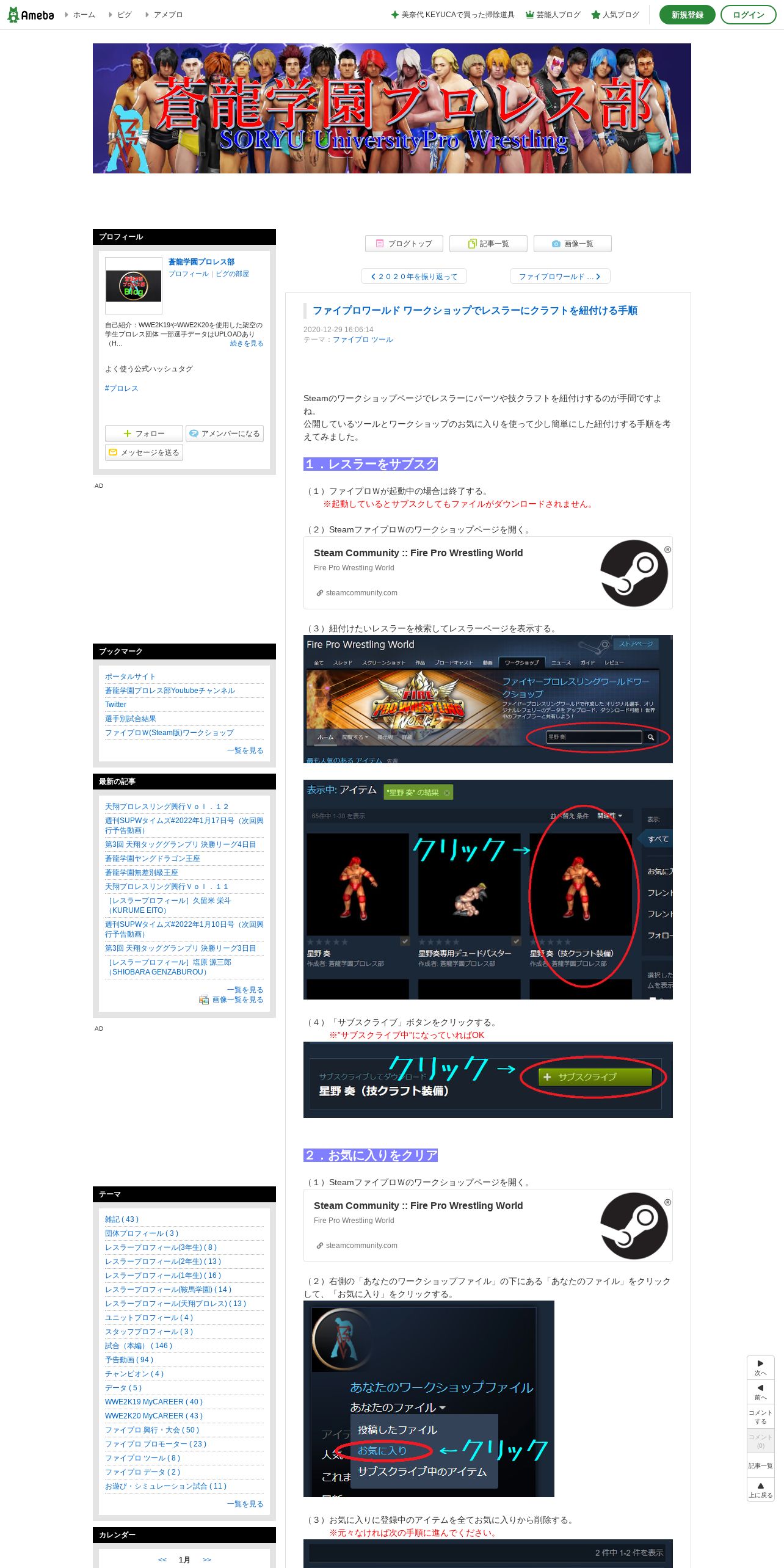Click メッセージを送る mail button
The width and height of the screenshot is (784, 1568).
[x=144, y=452]
